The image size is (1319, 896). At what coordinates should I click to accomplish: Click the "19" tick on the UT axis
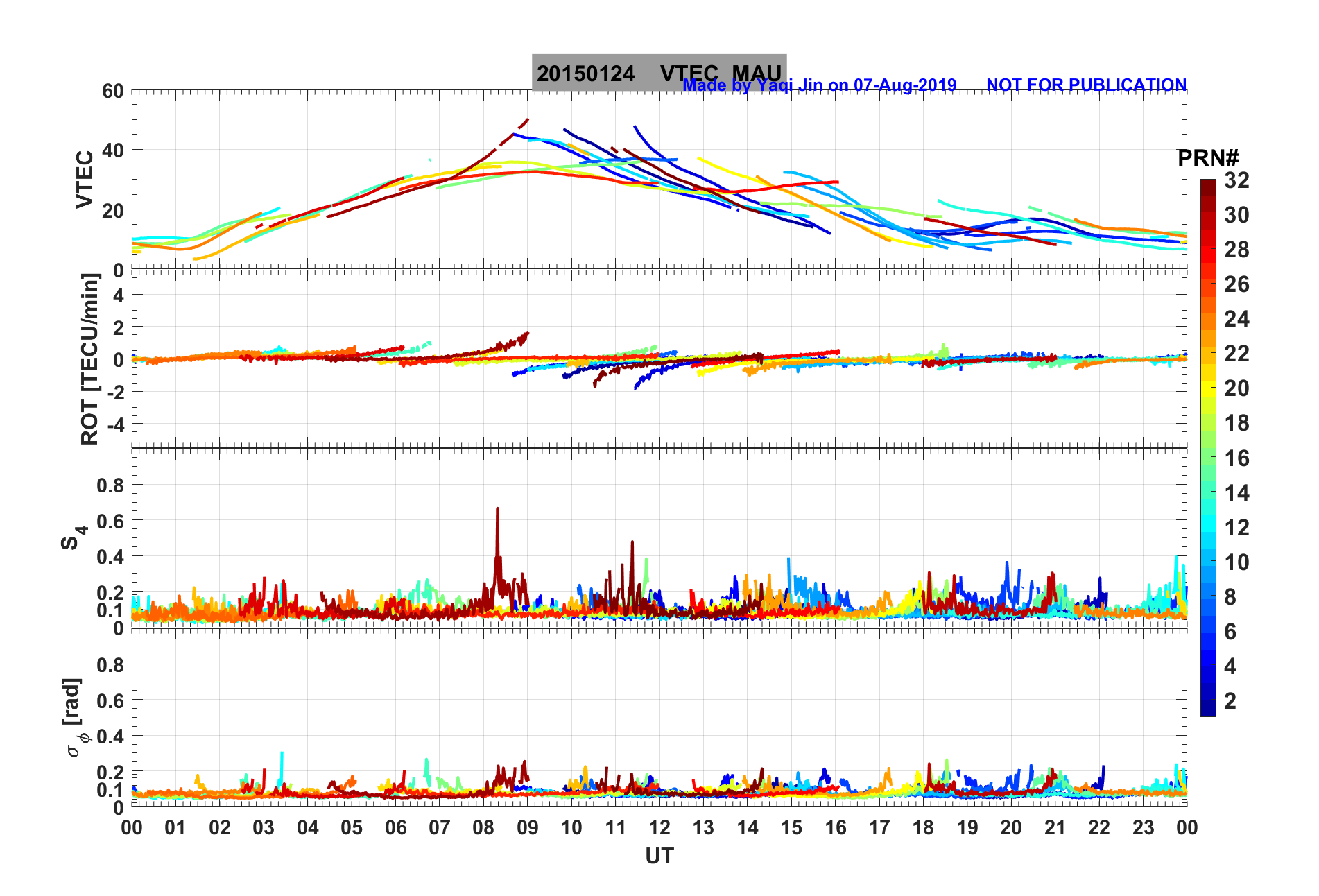[x=967, y=827]
